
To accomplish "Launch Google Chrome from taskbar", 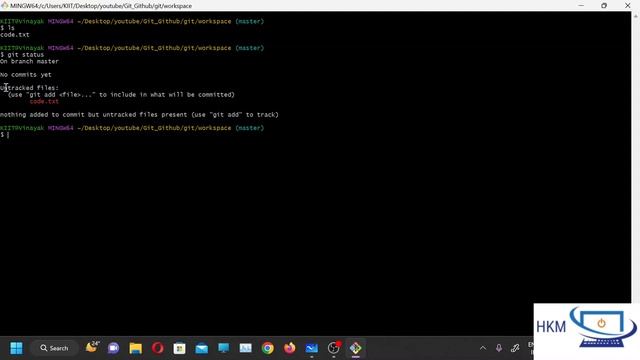I will tap(268, 348).
